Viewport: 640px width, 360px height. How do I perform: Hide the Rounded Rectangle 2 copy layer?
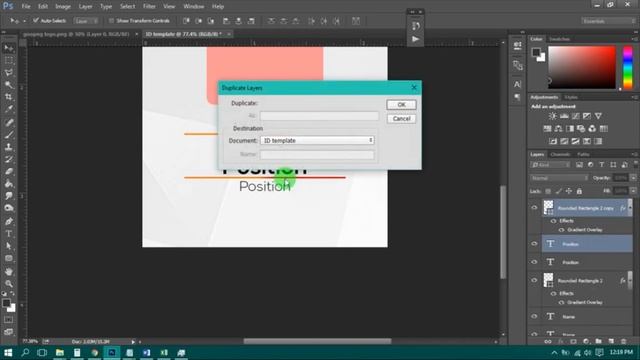pyautogui.click(x=534, y=208)
